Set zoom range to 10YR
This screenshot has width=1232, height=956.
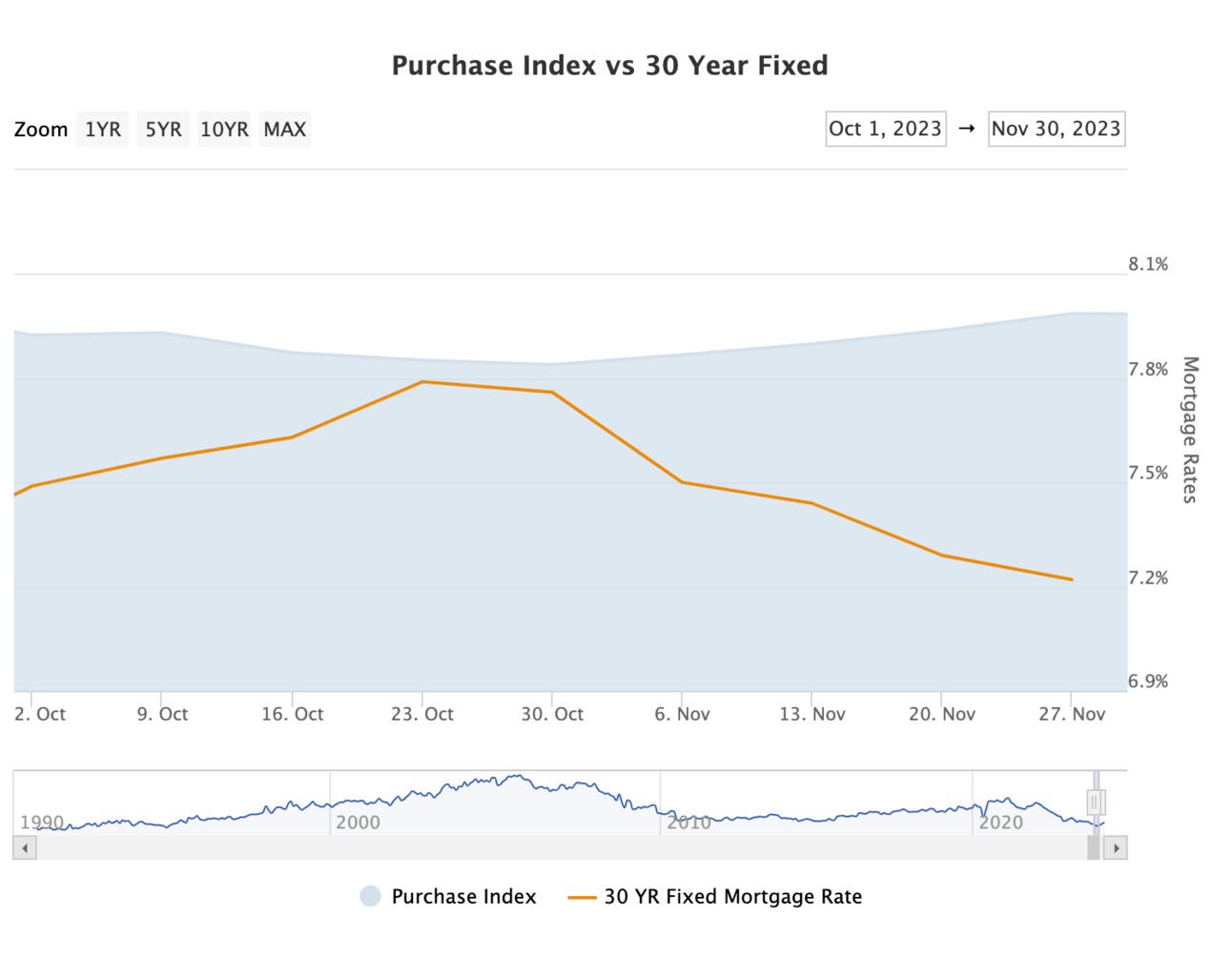[224, 130]
